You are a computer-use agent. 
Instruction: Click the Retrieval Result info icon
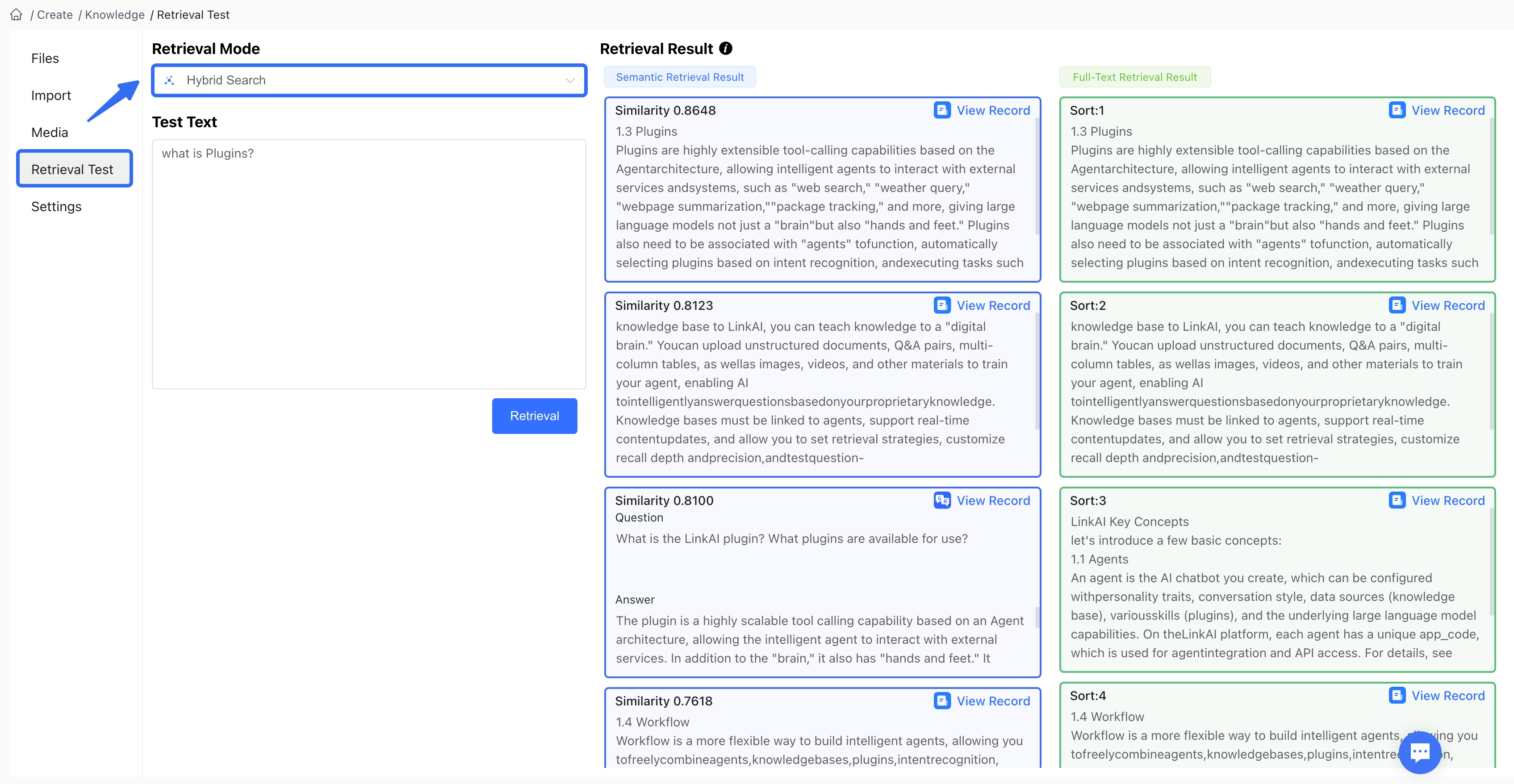coord(726,49)
